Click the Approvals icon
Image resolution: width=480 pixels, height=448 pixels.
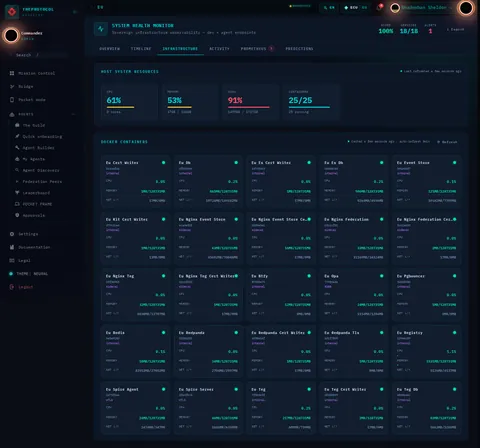[x=17, y=215]
